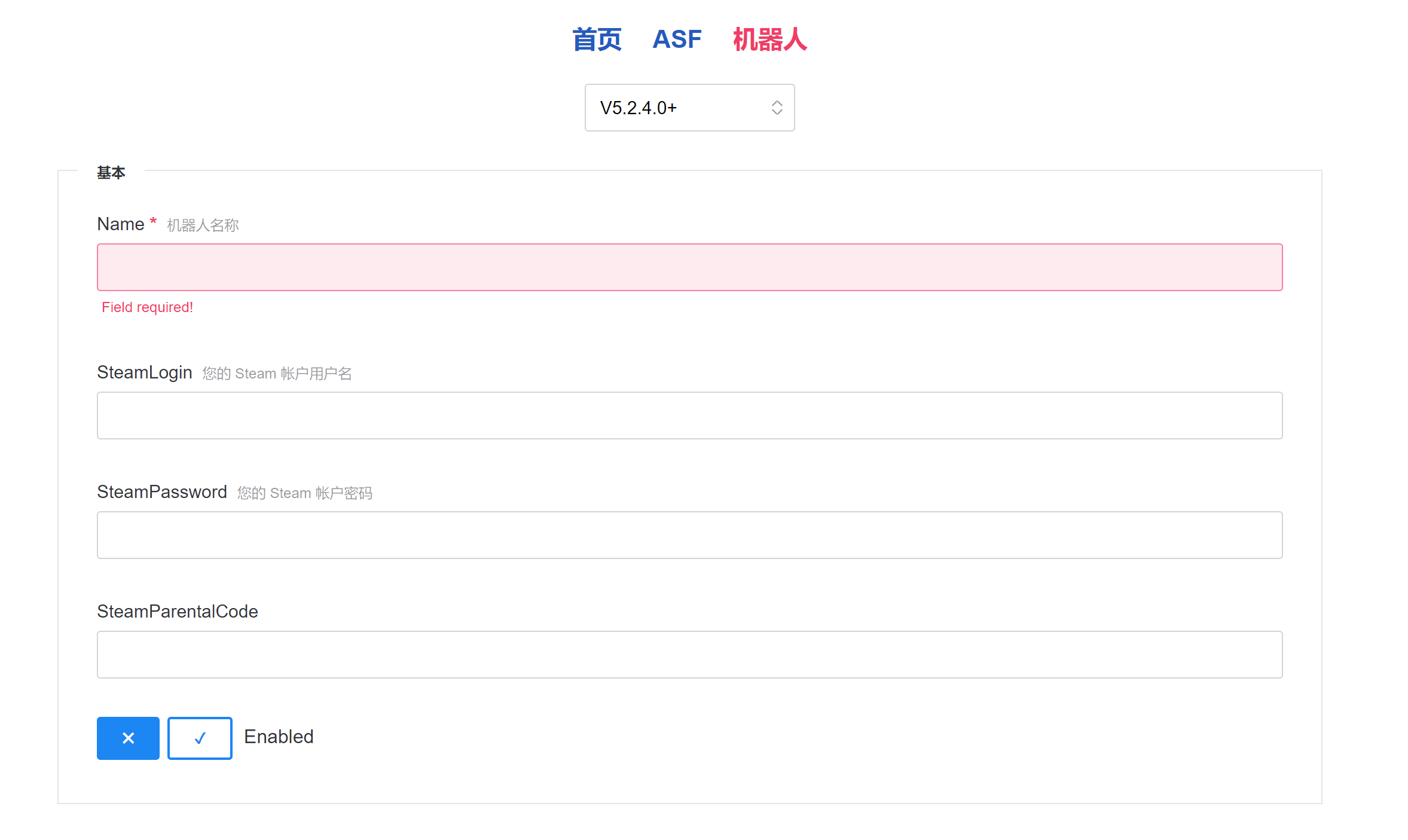Go to the 首页 home tab

(x=597, y=39)
